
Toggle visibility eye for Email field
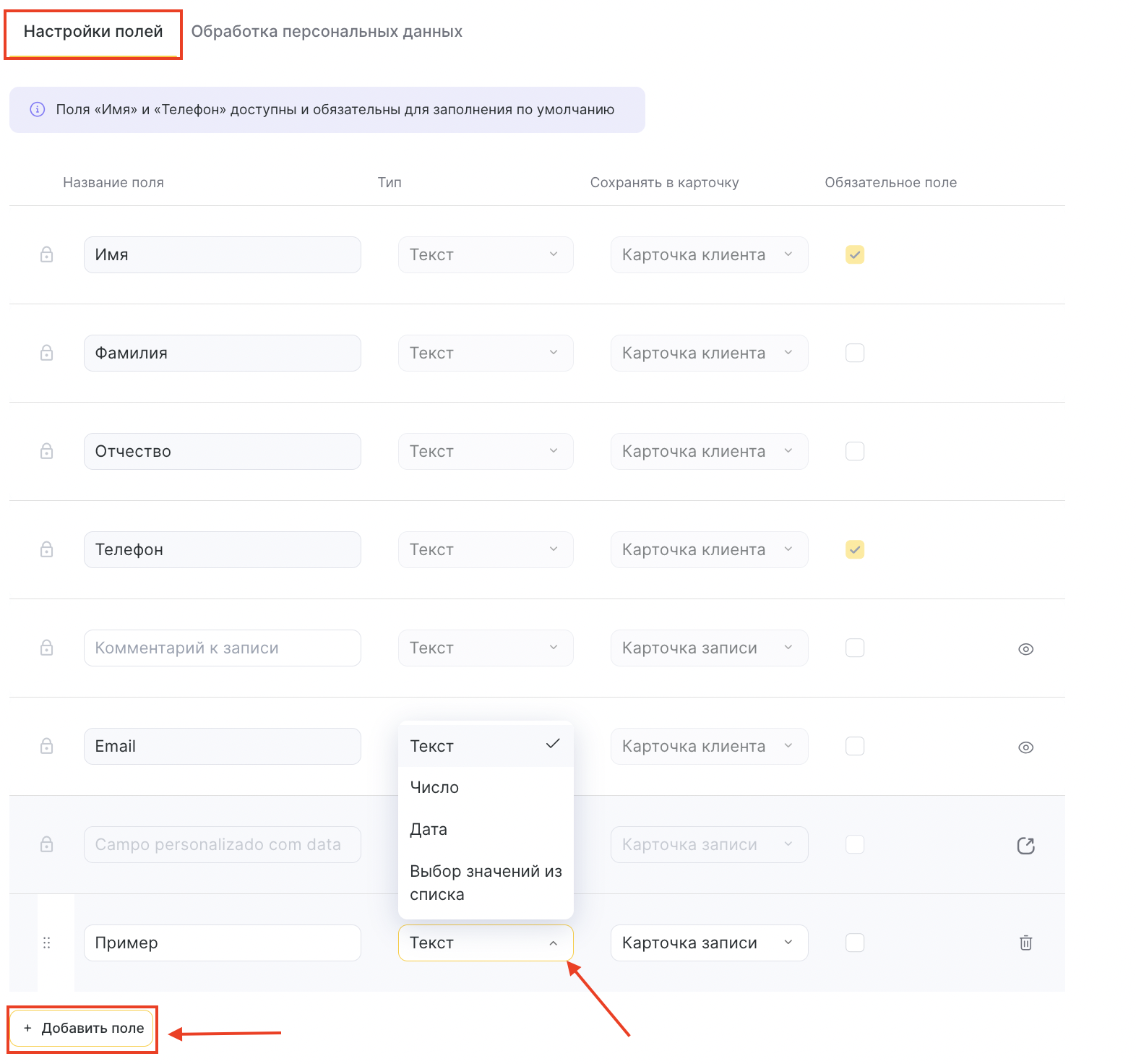[1025, 747]
